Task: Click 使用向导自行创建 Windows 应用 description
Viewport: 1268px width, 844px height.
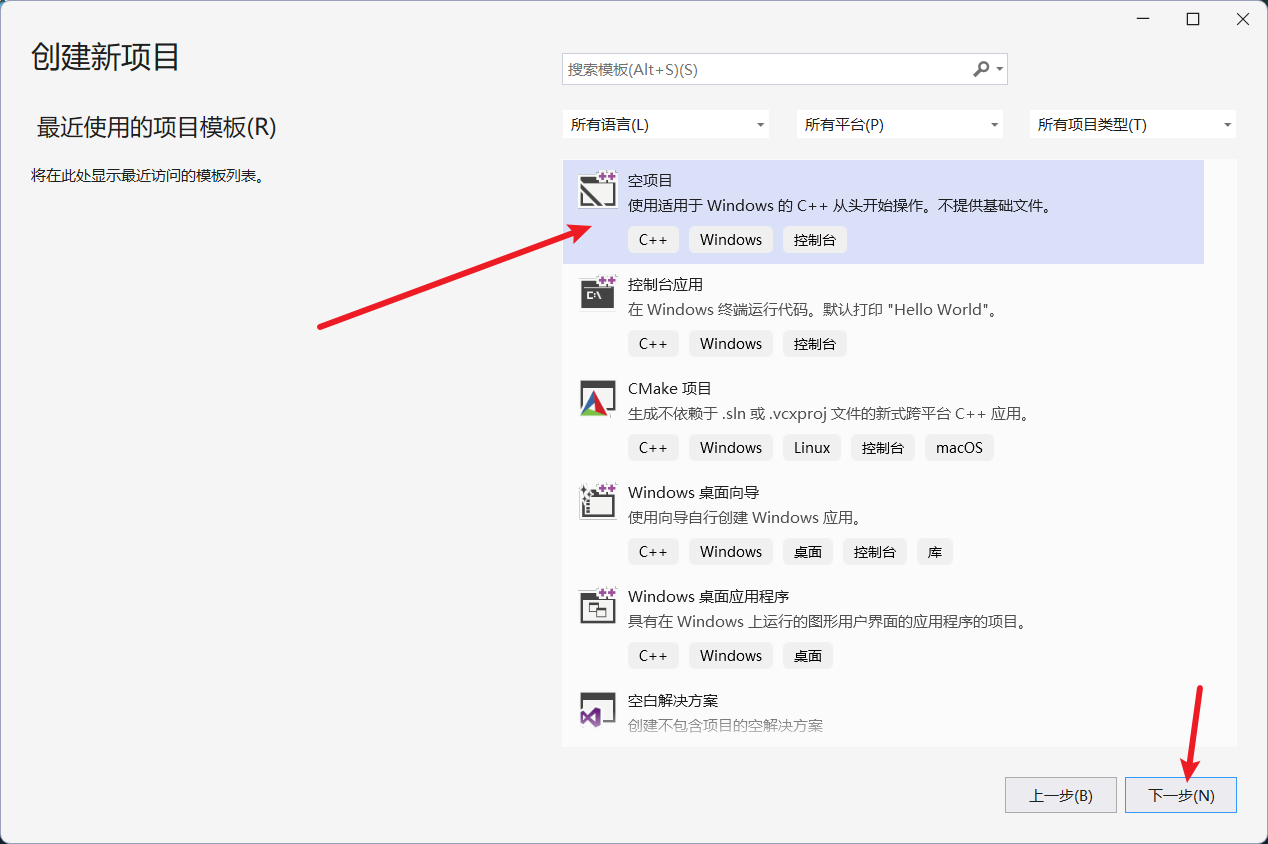Action: (745, 518)
